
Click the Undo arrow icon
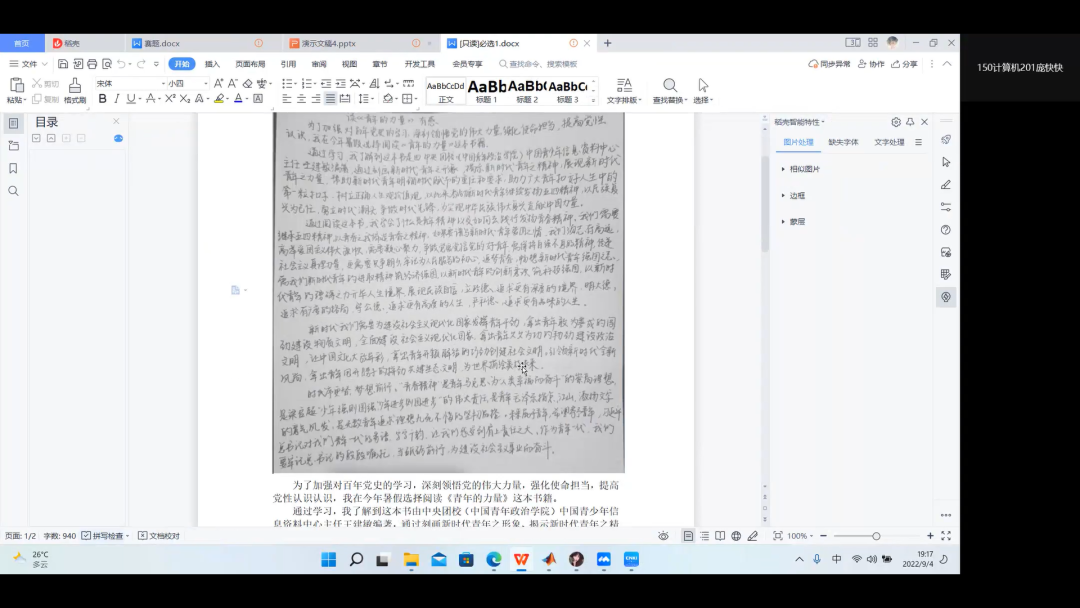pos(121,64)
